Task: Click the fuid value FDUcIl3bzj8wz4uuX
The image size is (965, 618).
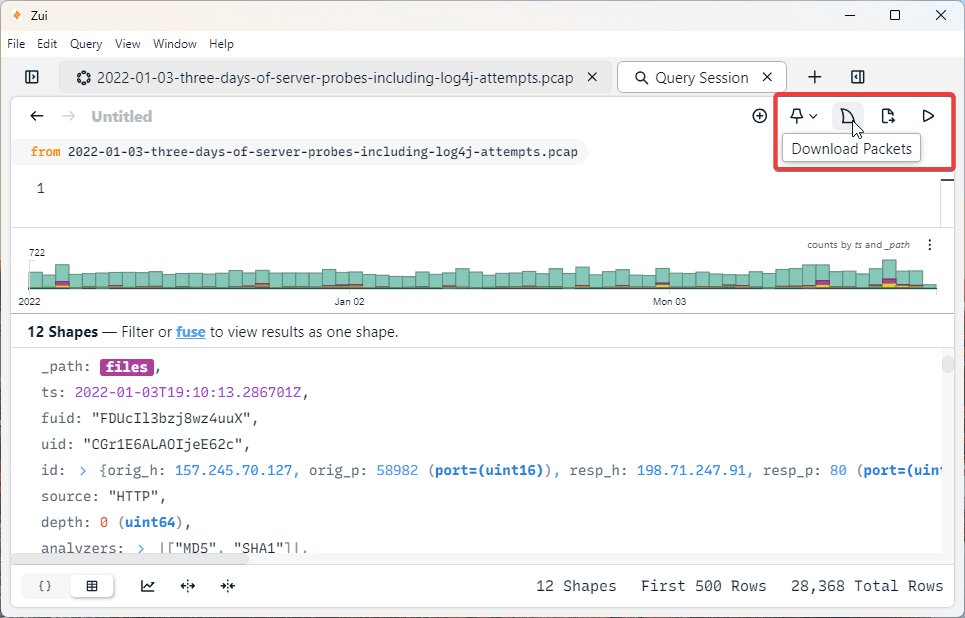Action: tap(172, 419)
